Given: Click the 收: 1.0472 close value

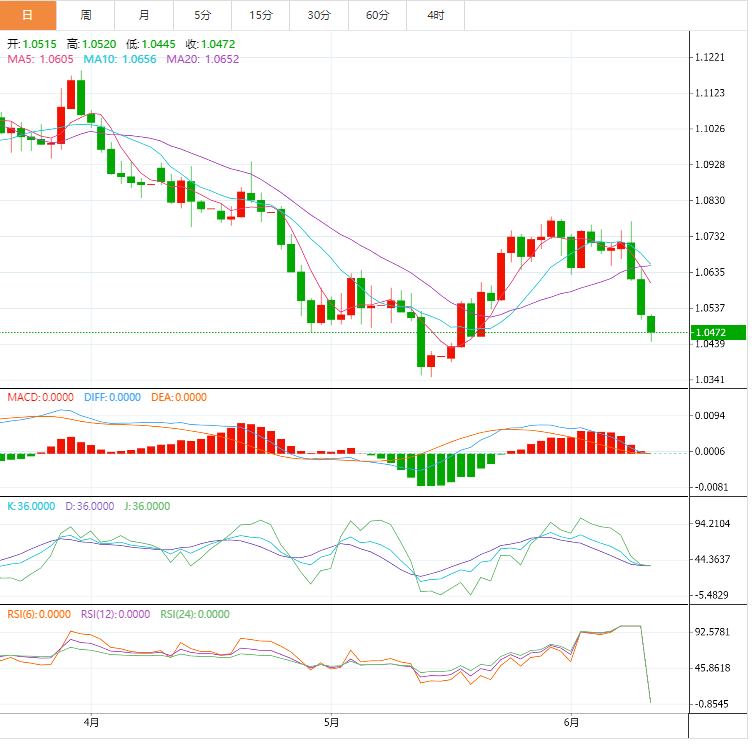Looking at the screenshot, I should [x=211, y=44].
